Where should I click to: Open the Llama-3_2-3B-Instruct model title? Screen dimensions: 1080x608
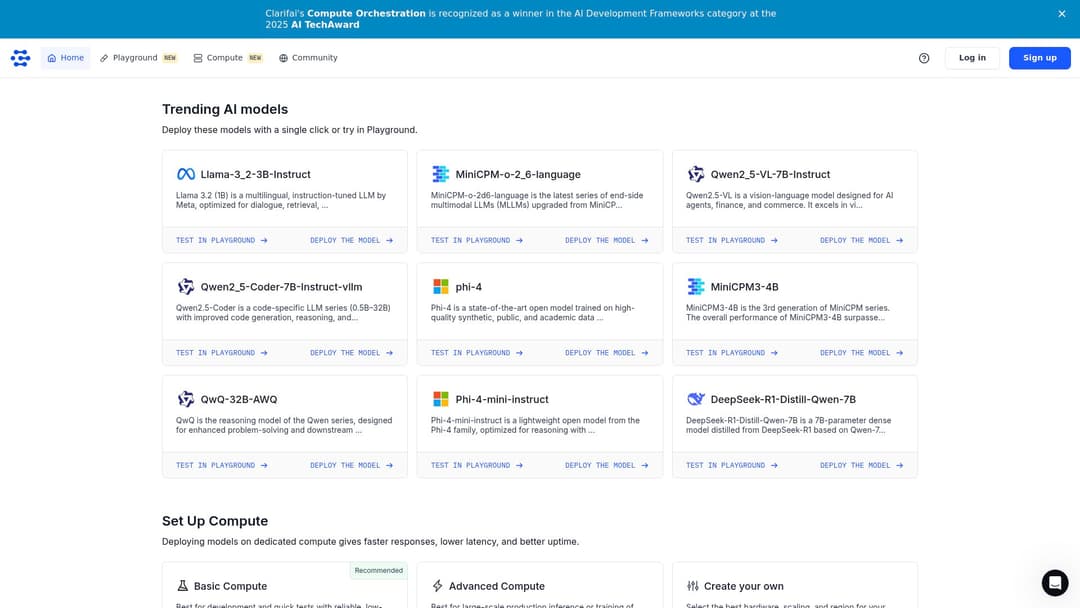click(256, 174)
